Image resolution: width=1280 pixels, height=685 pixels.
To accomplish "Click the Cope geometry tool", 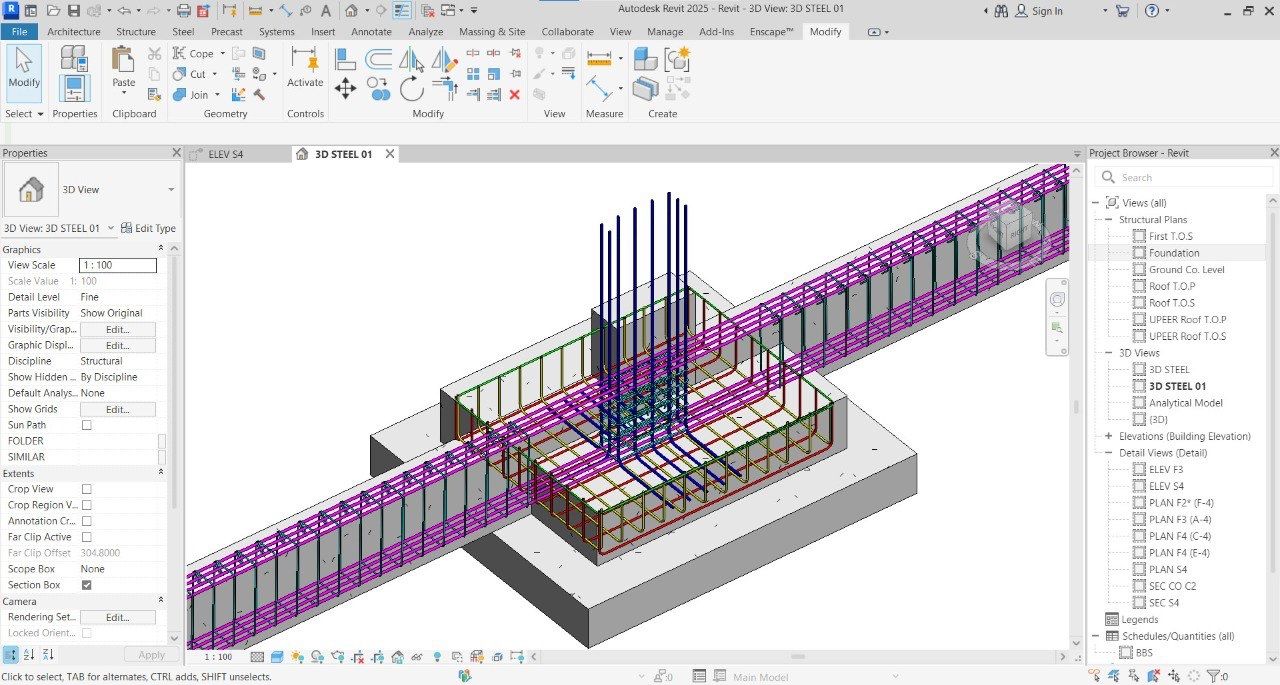I will [x=198, y=54].
